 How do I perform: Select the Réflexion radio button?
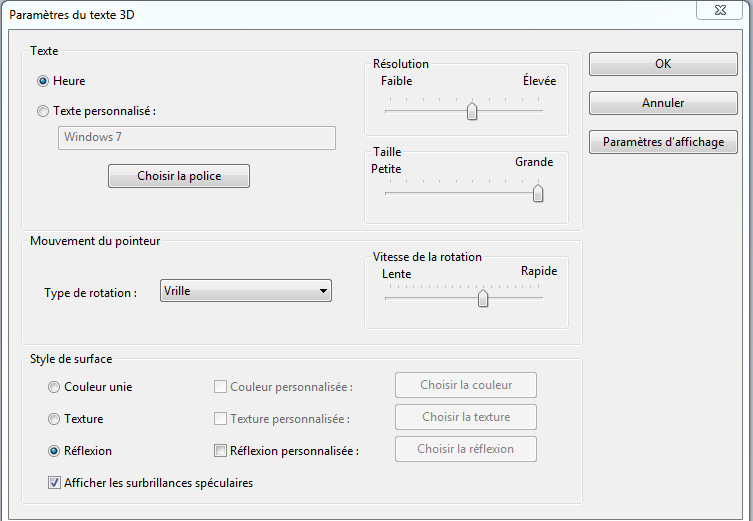click(x=54, y=451)
